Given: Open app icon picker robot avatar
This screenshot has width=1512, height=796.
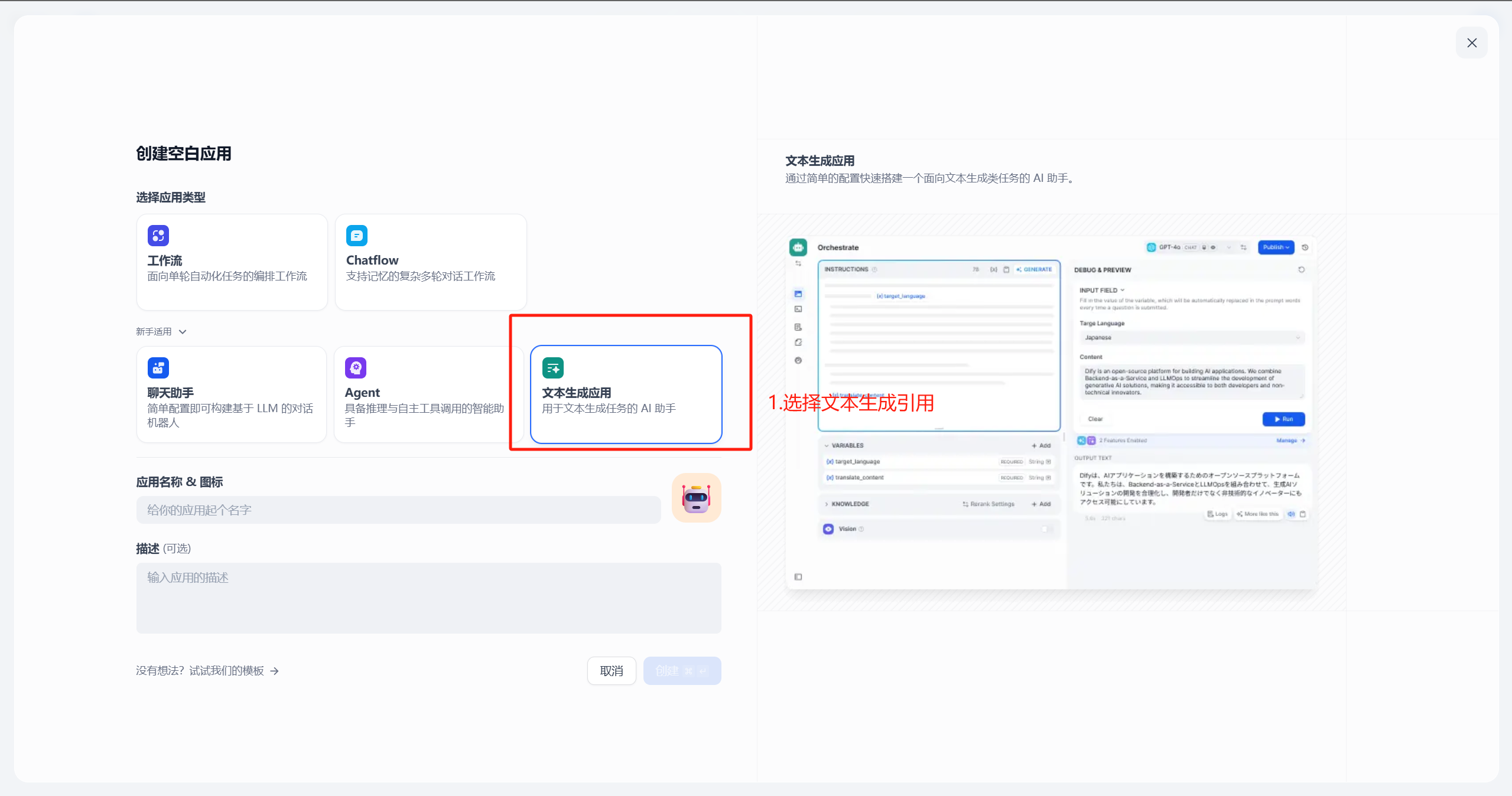Looking at the screenshot, I should pos(696,498).
